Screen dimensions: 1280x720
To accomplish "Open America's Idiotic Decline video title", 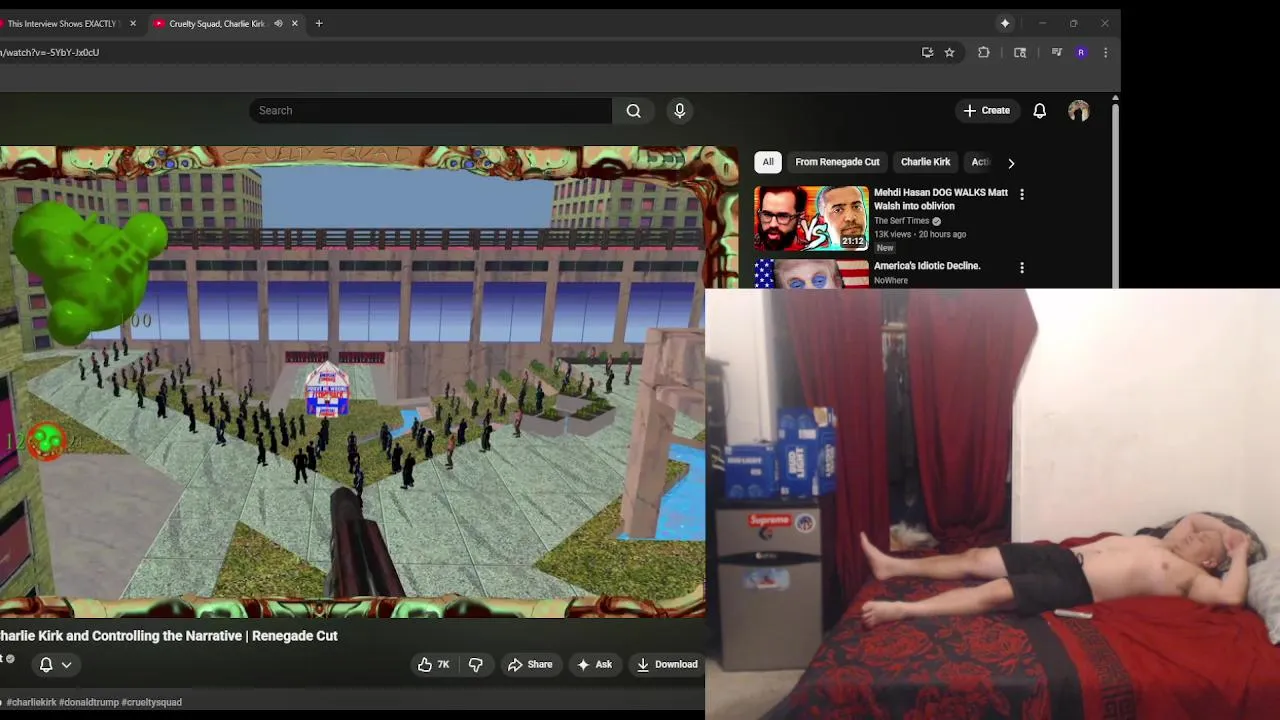I will pyautogui.click(x=927, y=266).
